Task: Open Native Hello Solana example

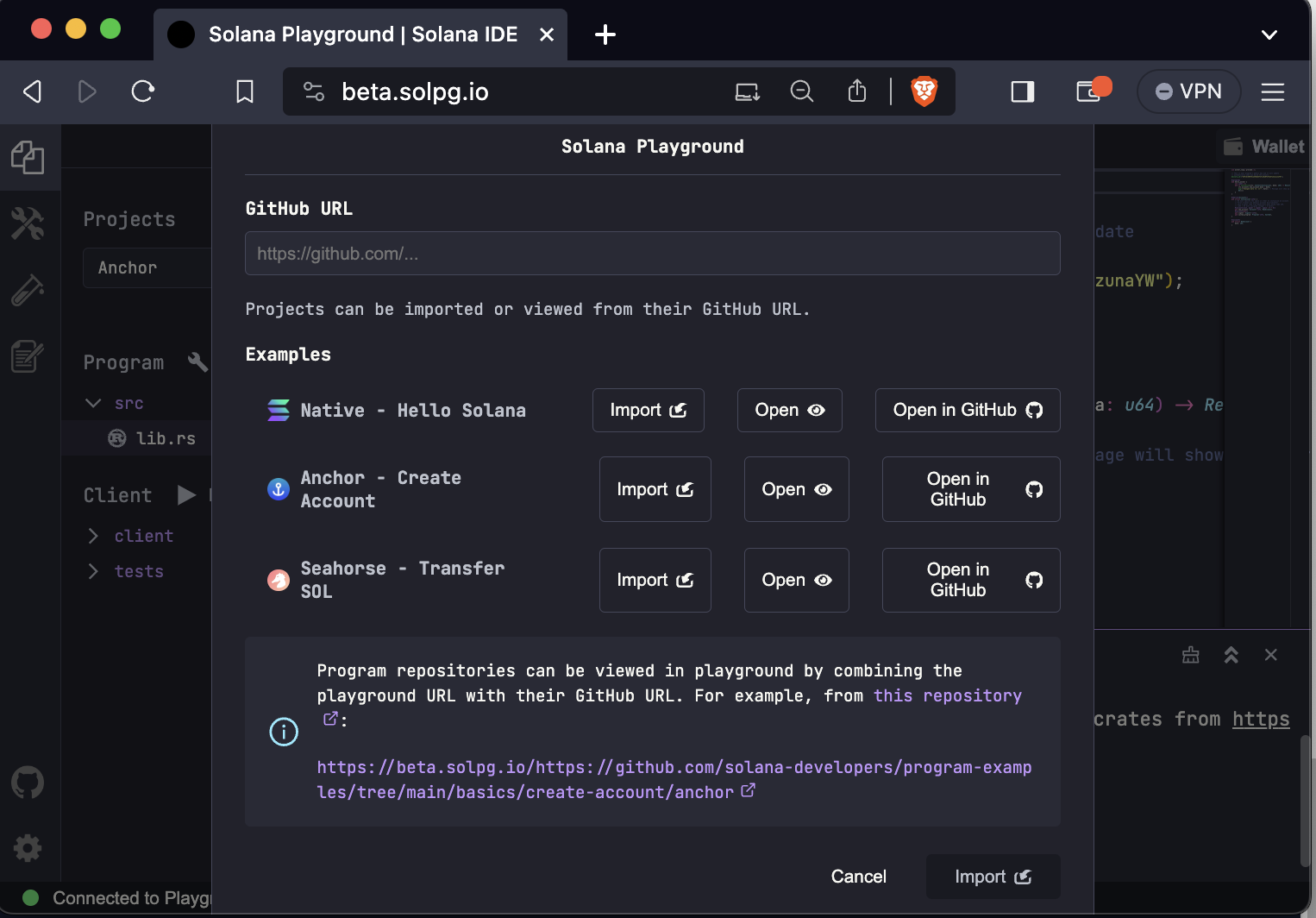Action: [x=789, y=410]
